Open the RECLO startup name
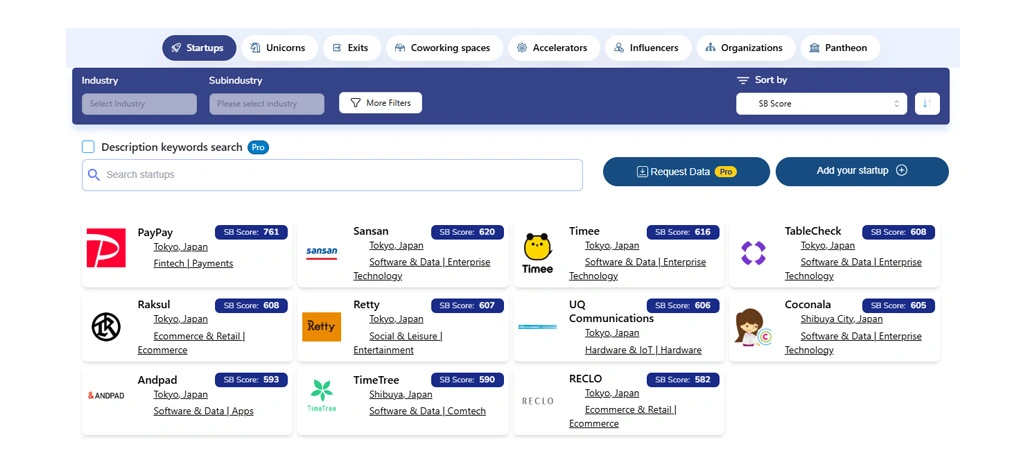This screenshot has width=1026, height=466. click(x=586, y=378)
